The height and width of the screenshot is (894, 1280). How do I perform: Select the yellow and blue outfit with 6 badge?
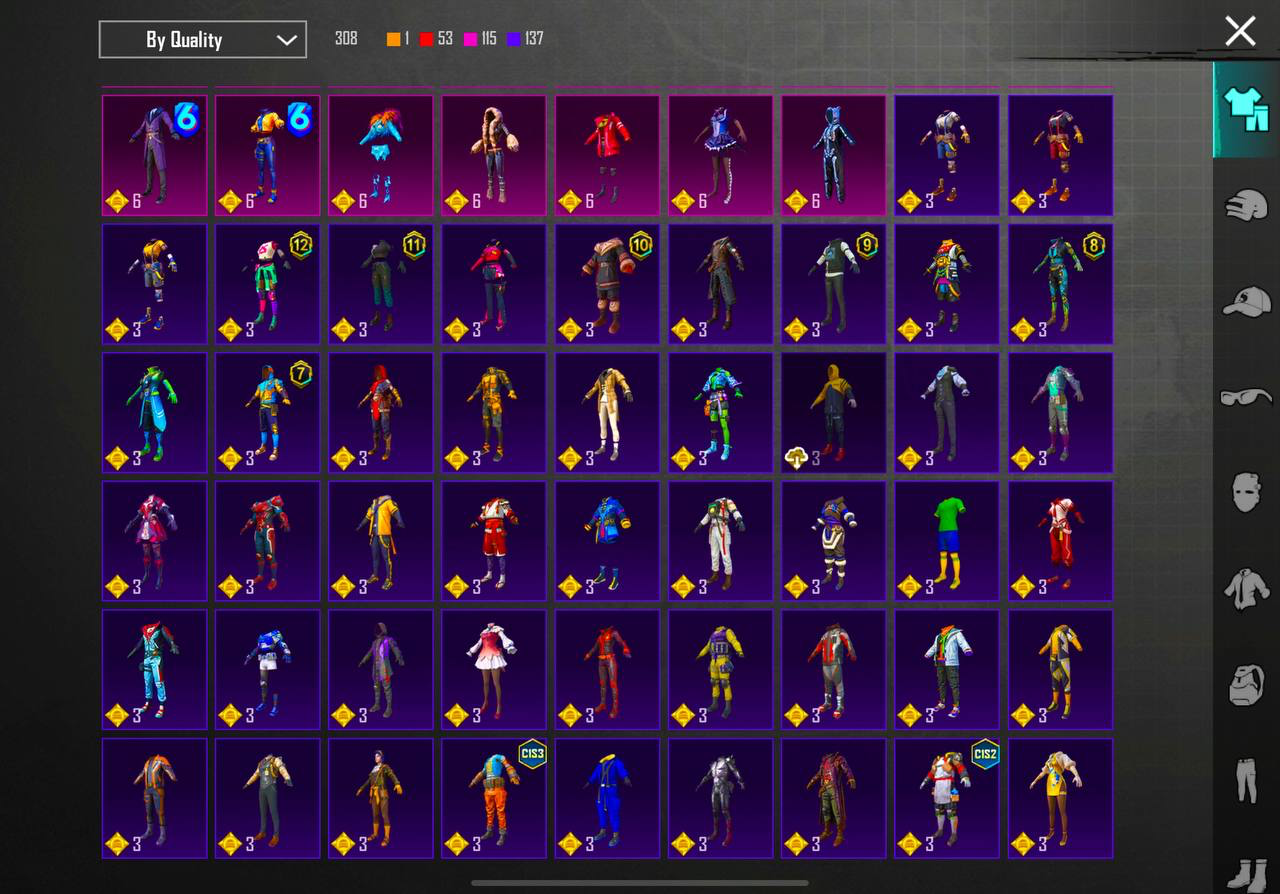268,155
